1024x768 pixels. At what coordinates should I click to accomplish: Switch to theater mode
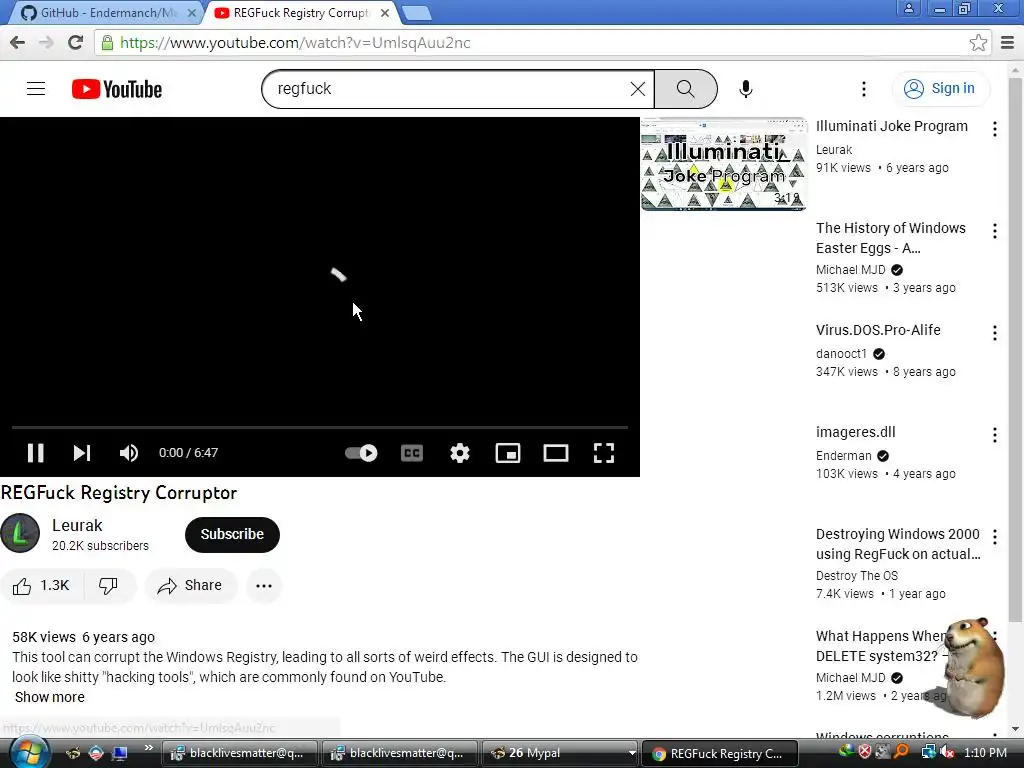556,453
